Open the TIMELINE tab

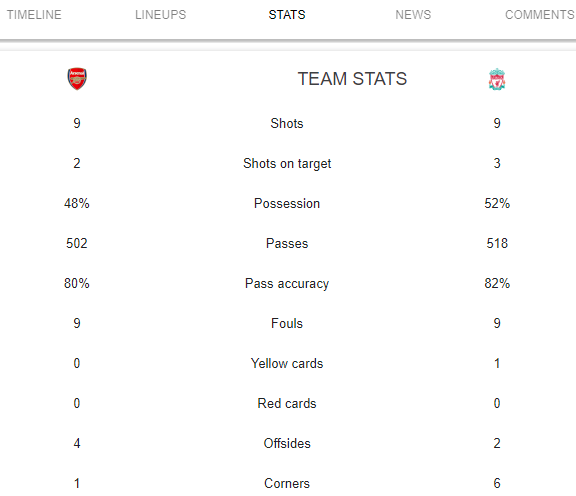(34, 15)
